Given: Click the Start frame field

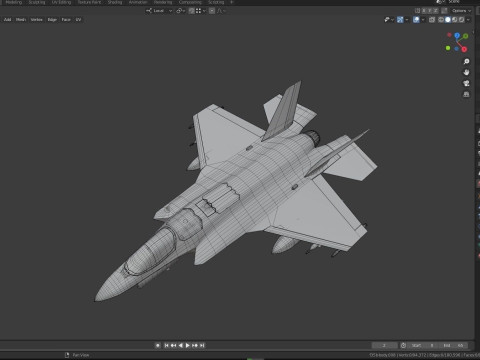Looking at the screenshot, I should (423, 345).
